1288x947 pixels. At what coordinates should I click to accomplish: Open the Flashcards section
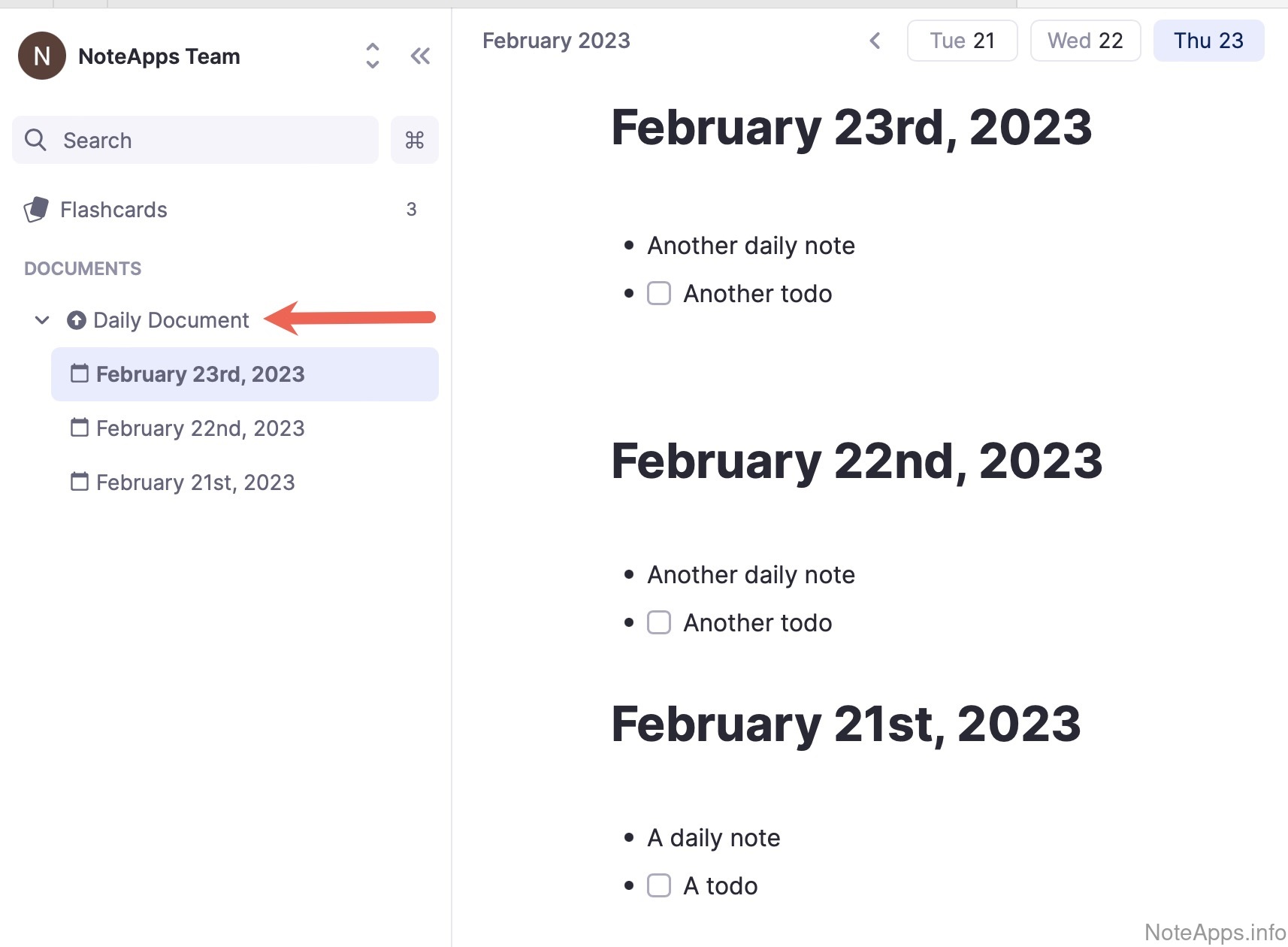(x=114, y=210)
